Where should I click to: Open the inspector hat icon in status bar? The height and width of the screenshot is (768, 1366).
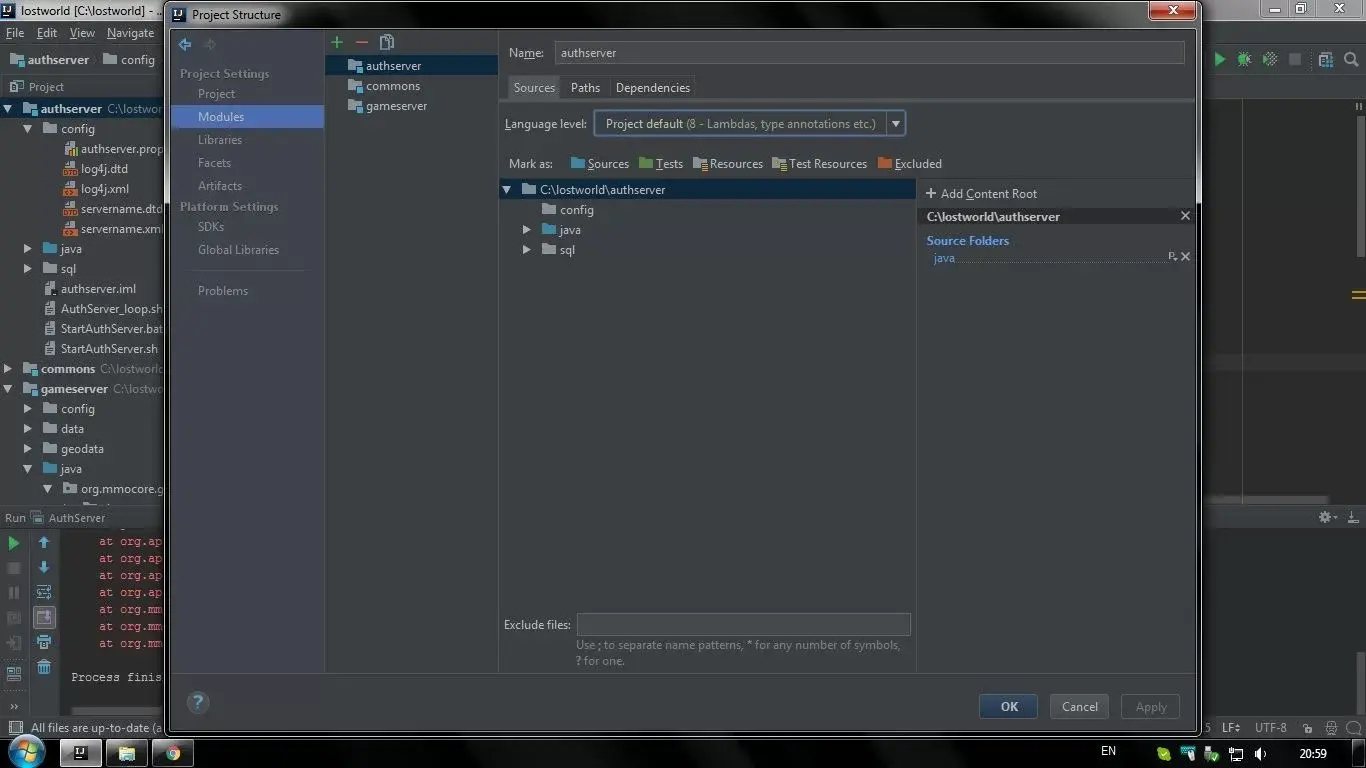coord(1331,728)
